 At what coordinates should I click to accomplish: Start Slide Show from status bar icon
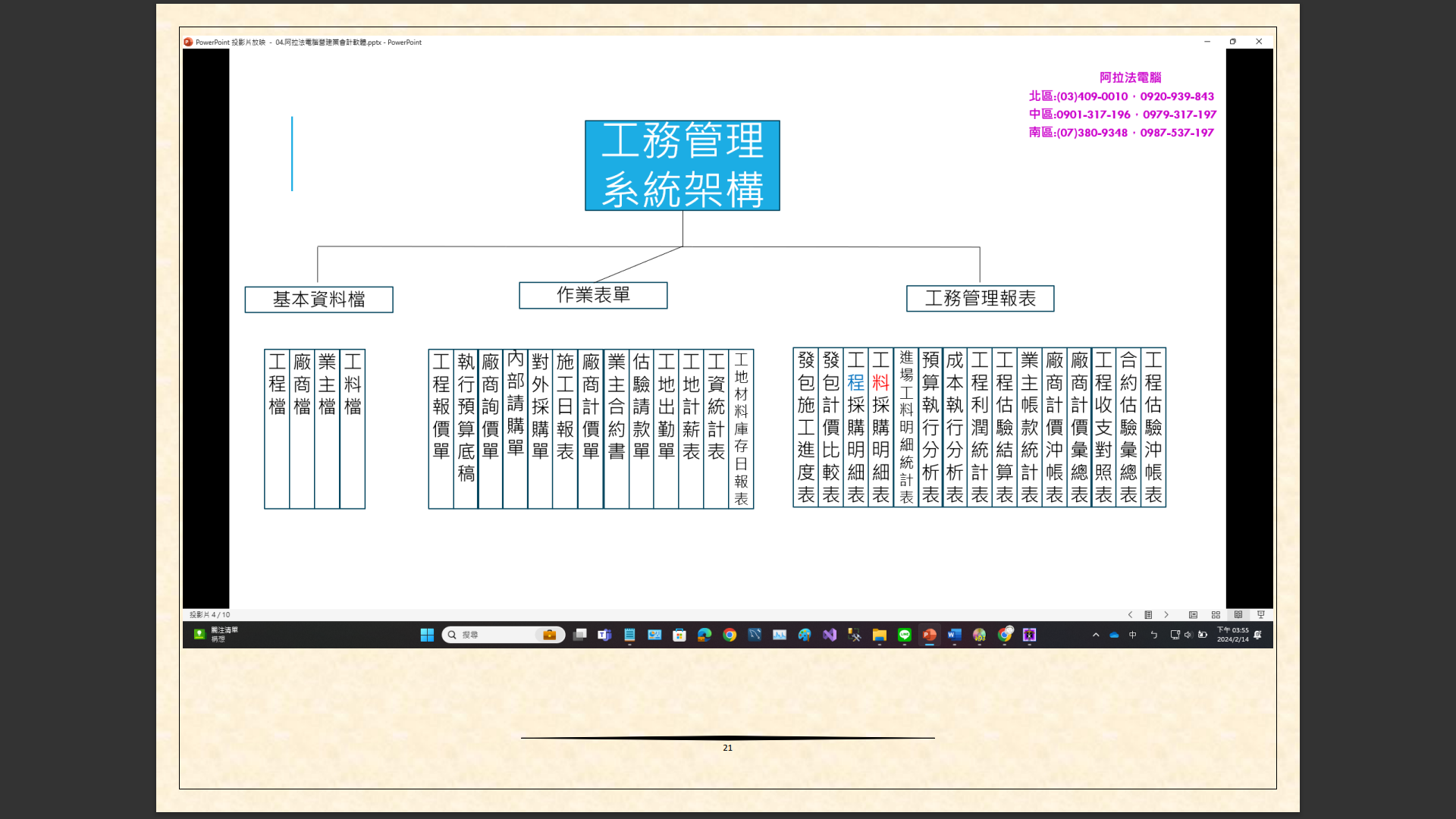[1261, 615]
